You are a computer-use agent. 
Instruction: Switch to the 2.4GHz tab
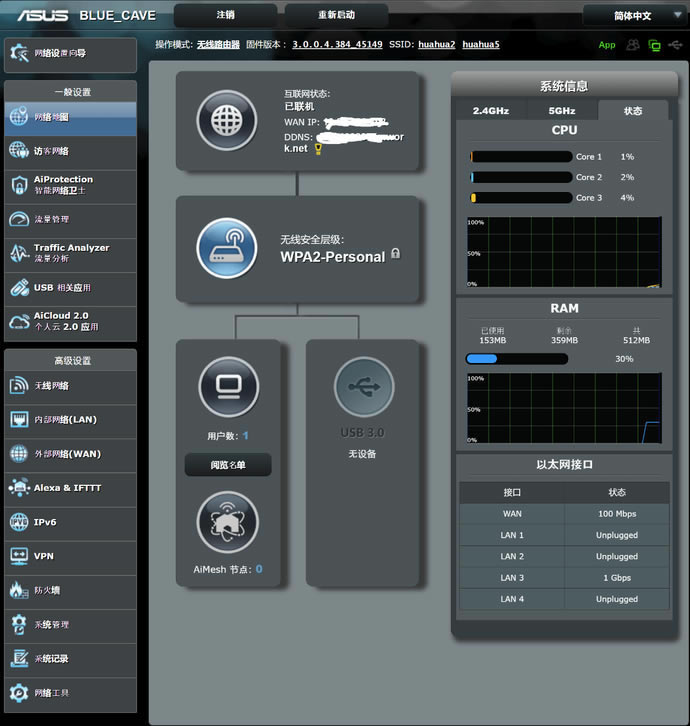click(491, 111)
